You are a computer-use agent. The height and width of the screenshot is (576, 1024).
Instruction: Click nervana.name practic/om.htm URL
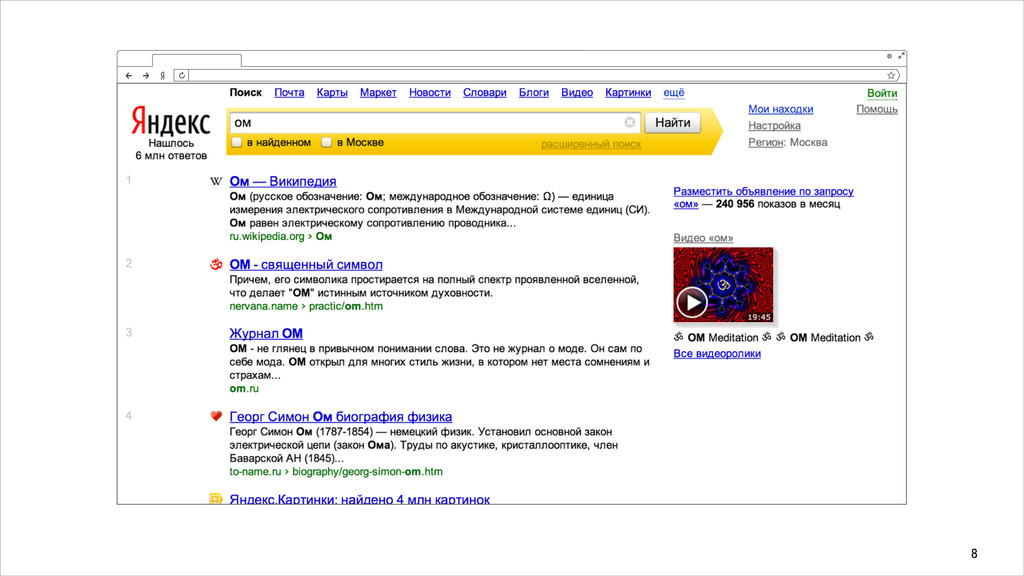click(306, 306)
